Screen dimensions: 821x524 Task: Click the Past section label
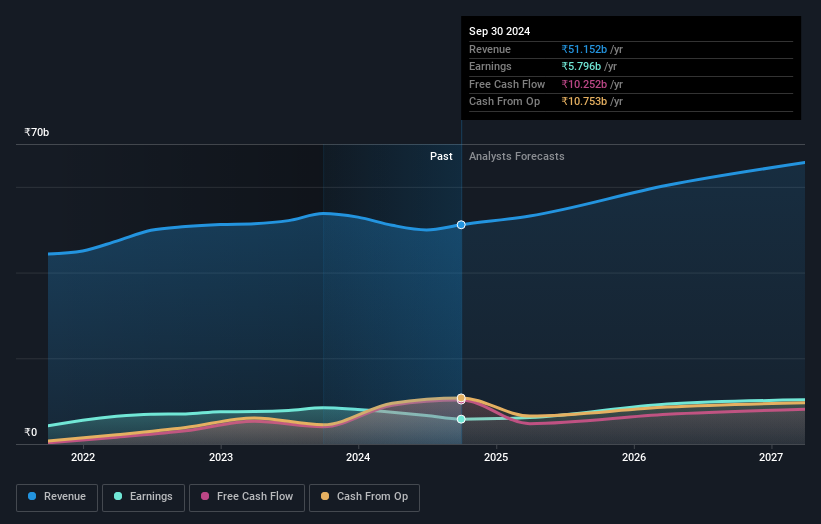tap(441, 156)
